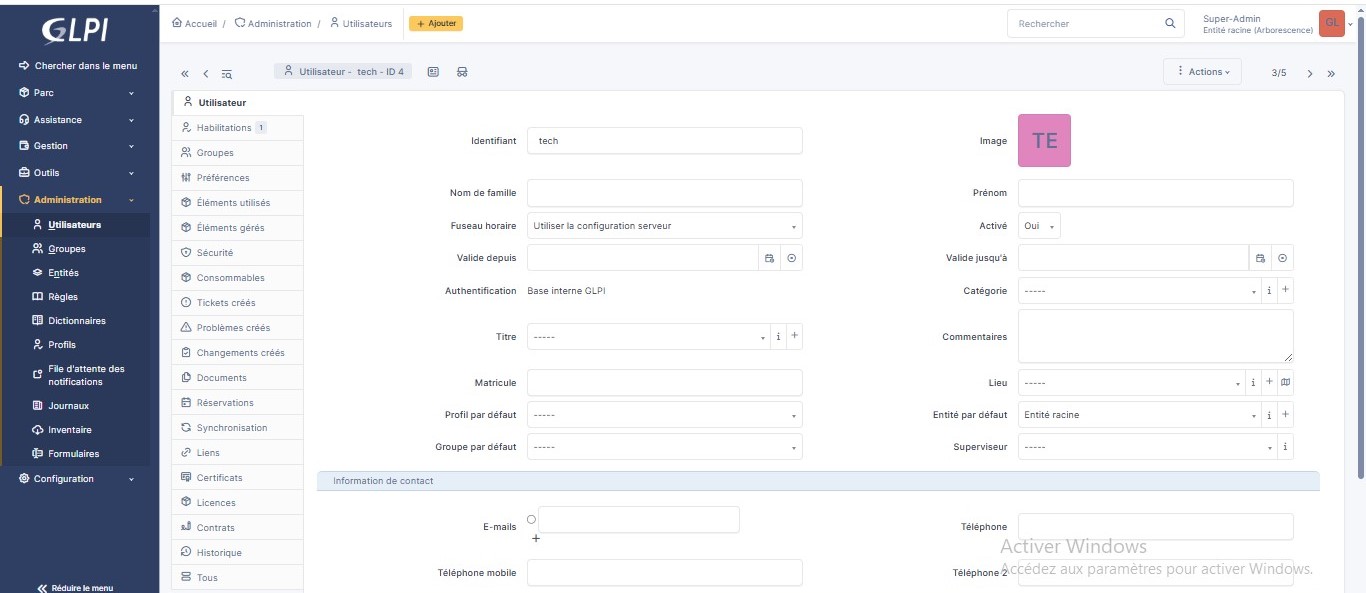Show info for Entité par défaut
1366x593 pixels.
pos(1269,415)
